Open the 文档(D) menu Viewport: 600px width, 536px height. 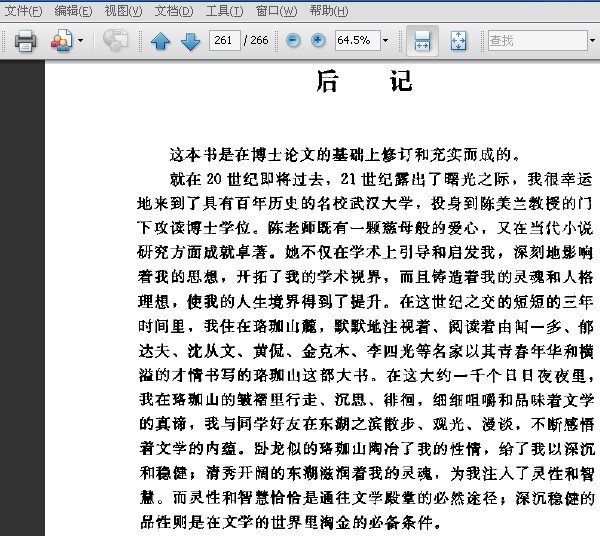coord(174,11)
